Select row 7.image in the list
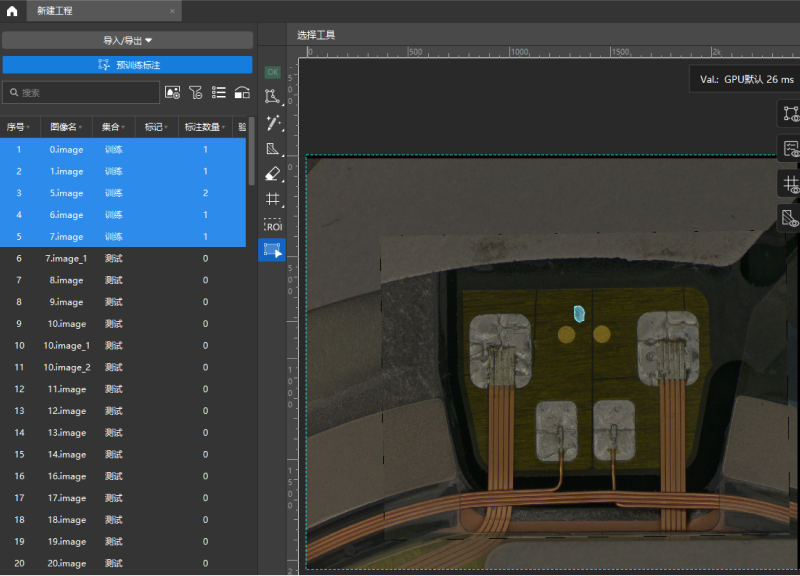 coord(123,237)
